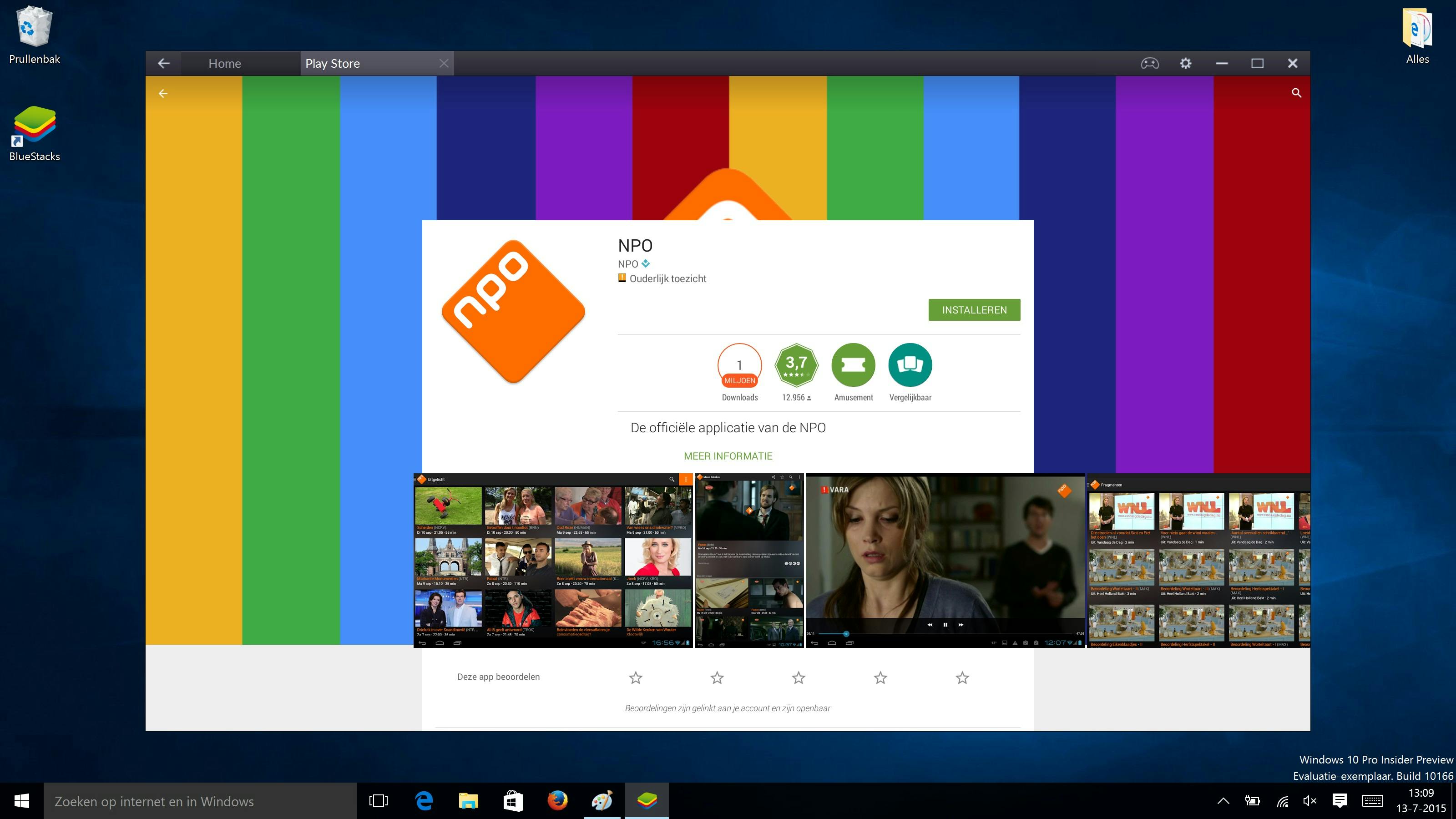Click the Play Store search magnifier icon
Screen dimensions: 1456x819
point(1296,93)
